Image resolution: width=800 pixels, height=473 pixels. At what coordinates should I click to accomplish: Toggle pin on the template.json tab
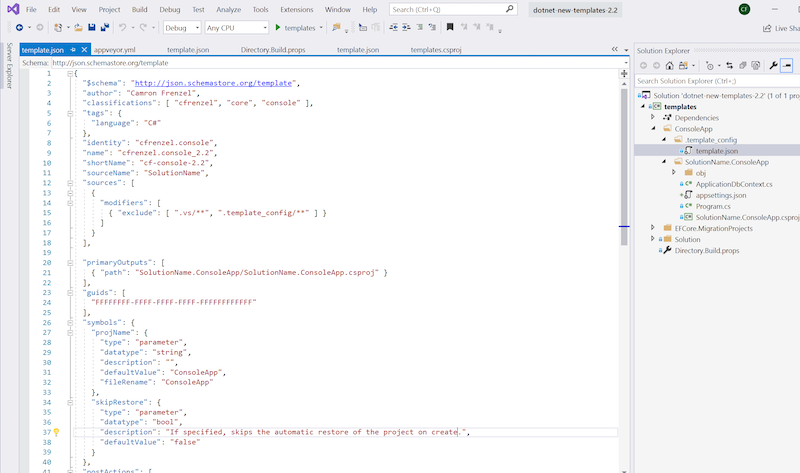tap(73, 49)
